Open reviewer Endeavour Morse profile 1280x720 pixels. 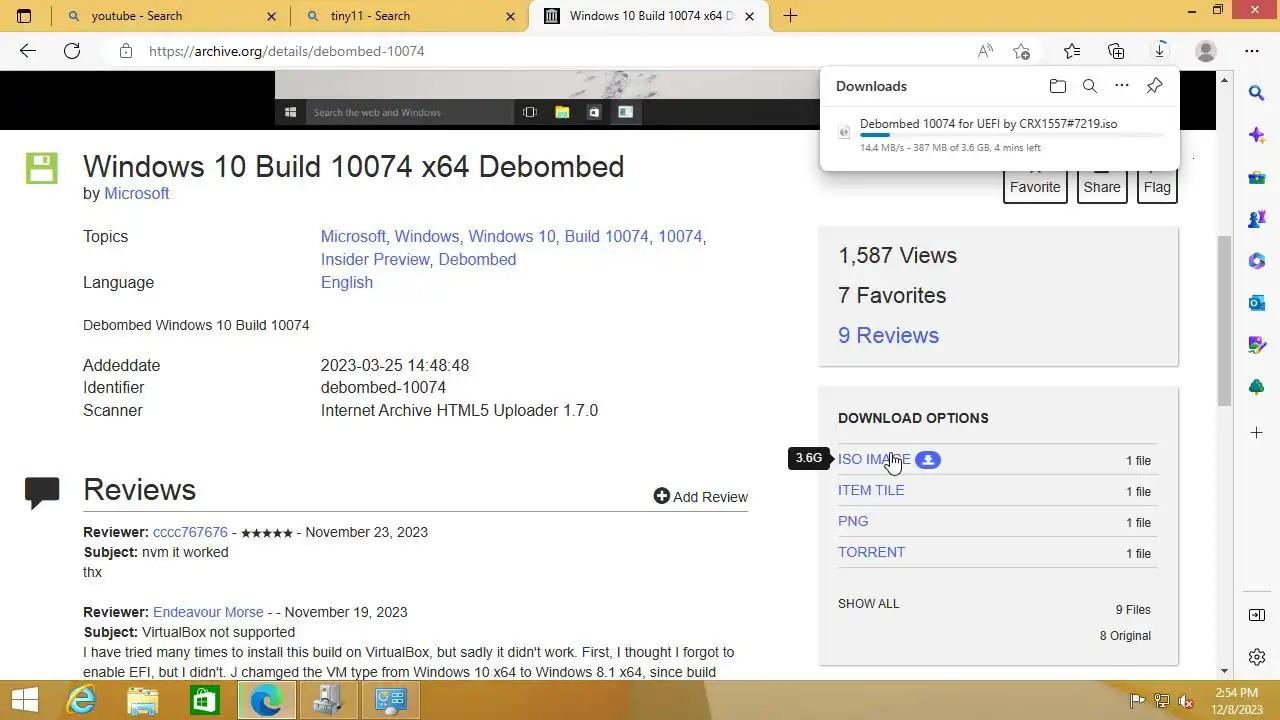(208, 612)
